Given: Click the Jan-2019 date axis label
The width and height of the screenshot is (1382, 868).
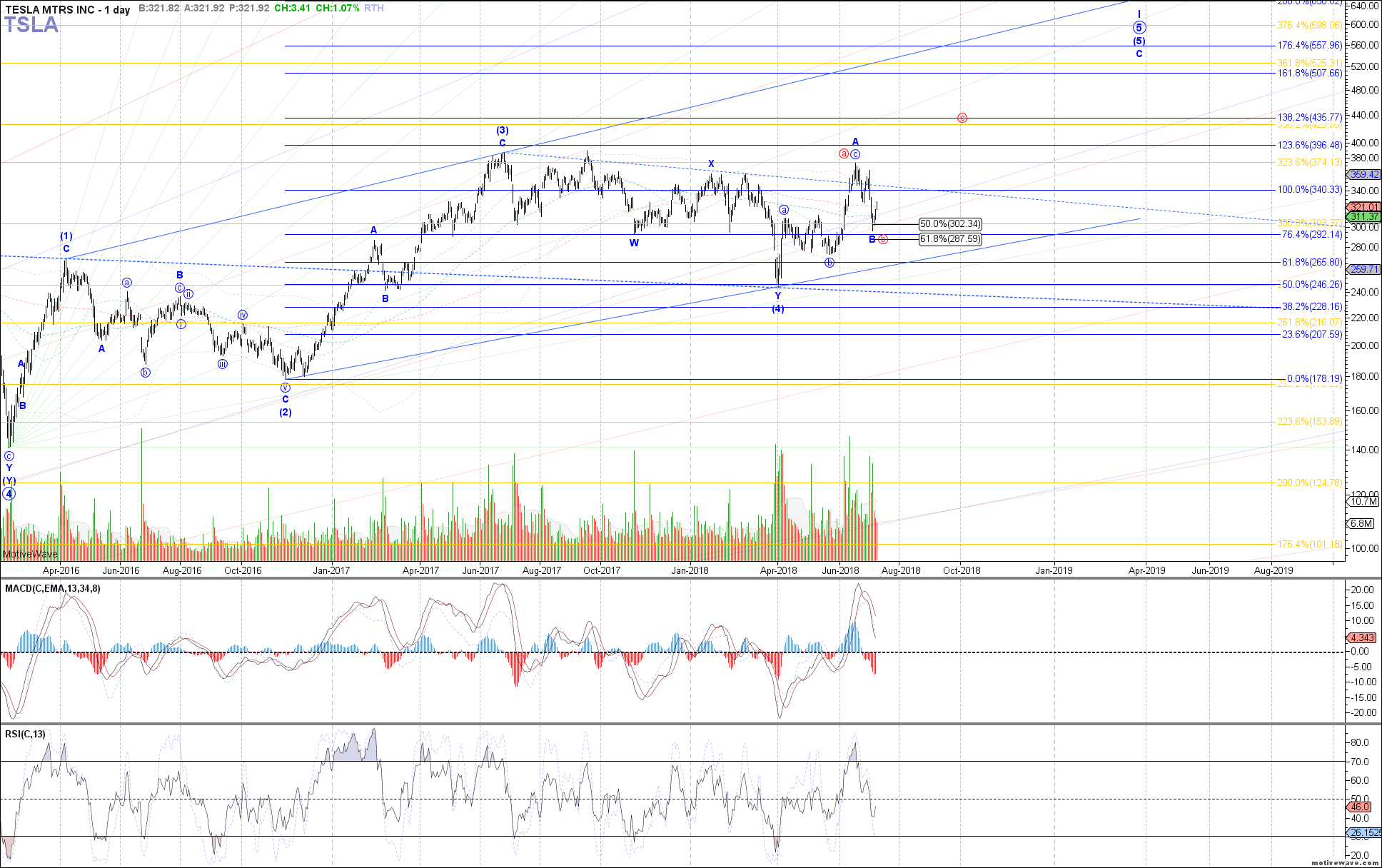Looking at the screenshot, I should coord(1054,570).
